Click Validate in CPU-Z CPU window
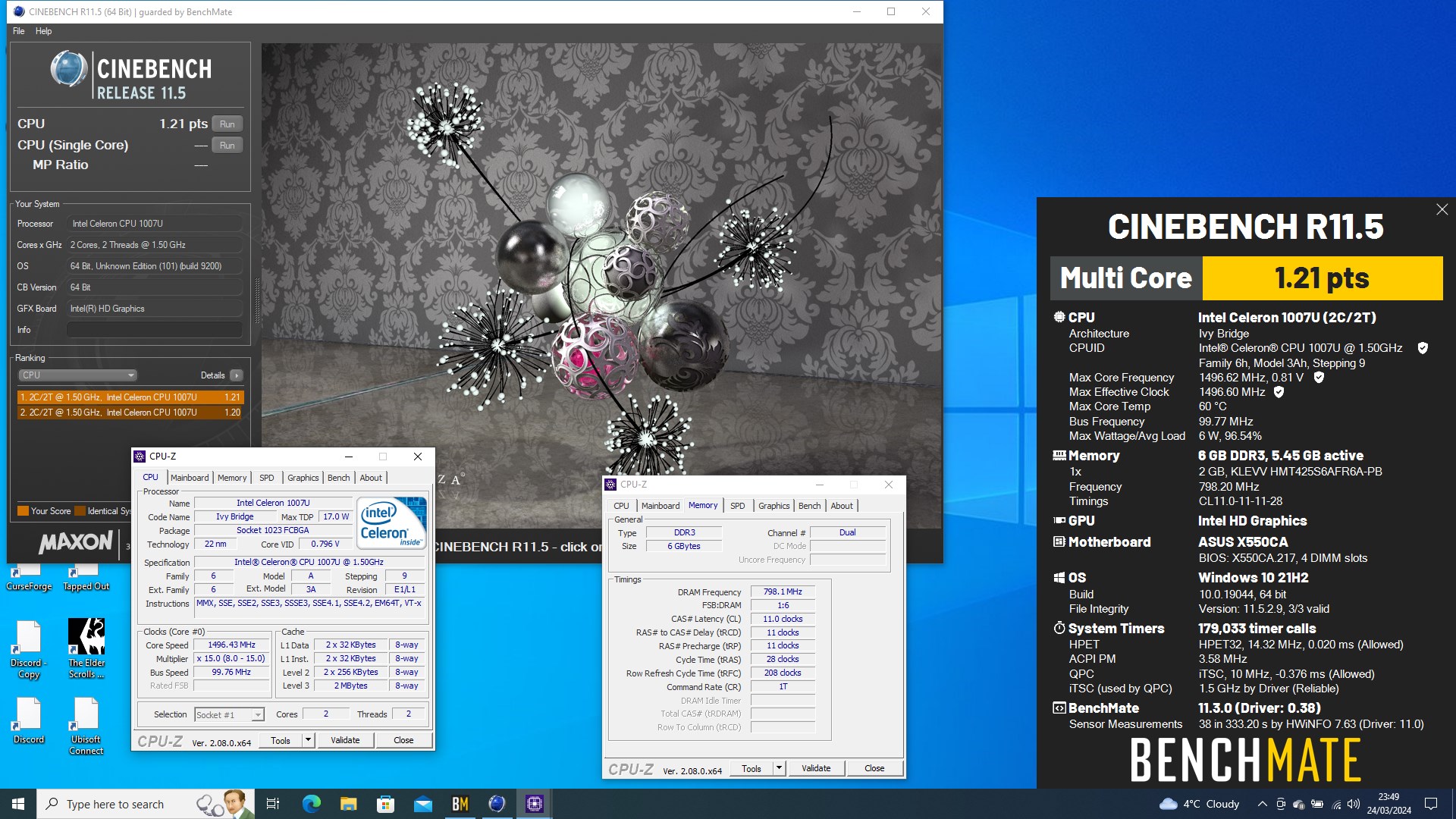This screenshot has width=1456, height=819. point(345,740)
